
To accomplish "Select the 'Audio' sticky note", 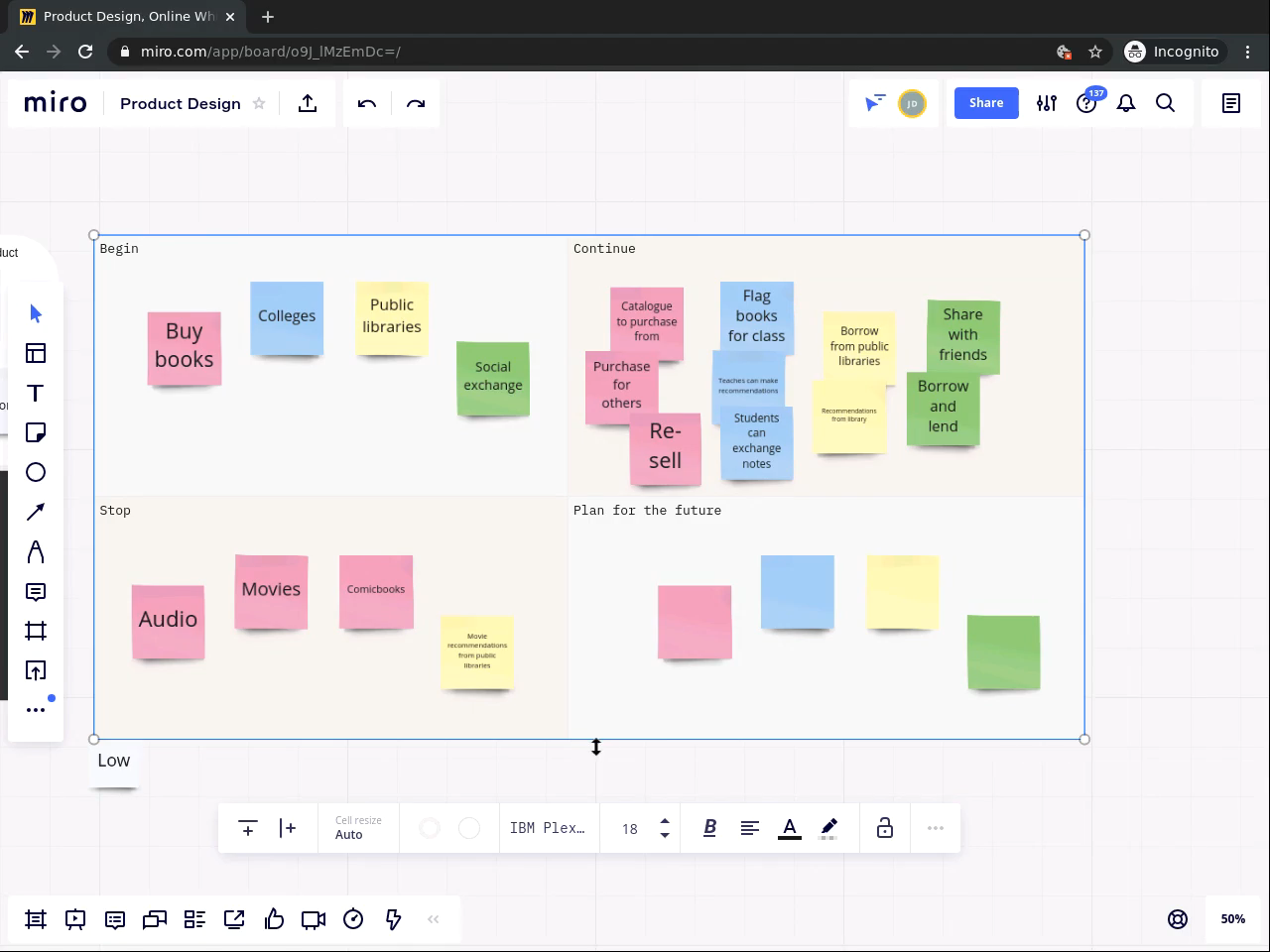I will (x=169, y=622).
